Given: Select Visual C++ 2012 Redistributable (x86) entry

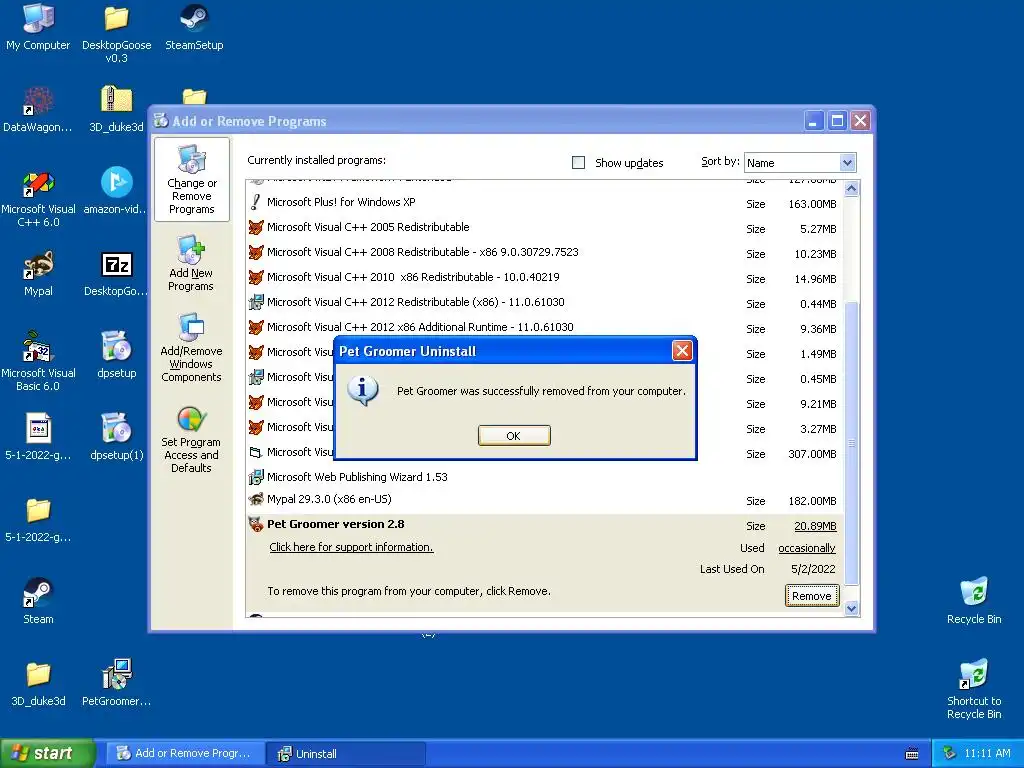Looking at the screenshot, I should [x=545, y=302].
